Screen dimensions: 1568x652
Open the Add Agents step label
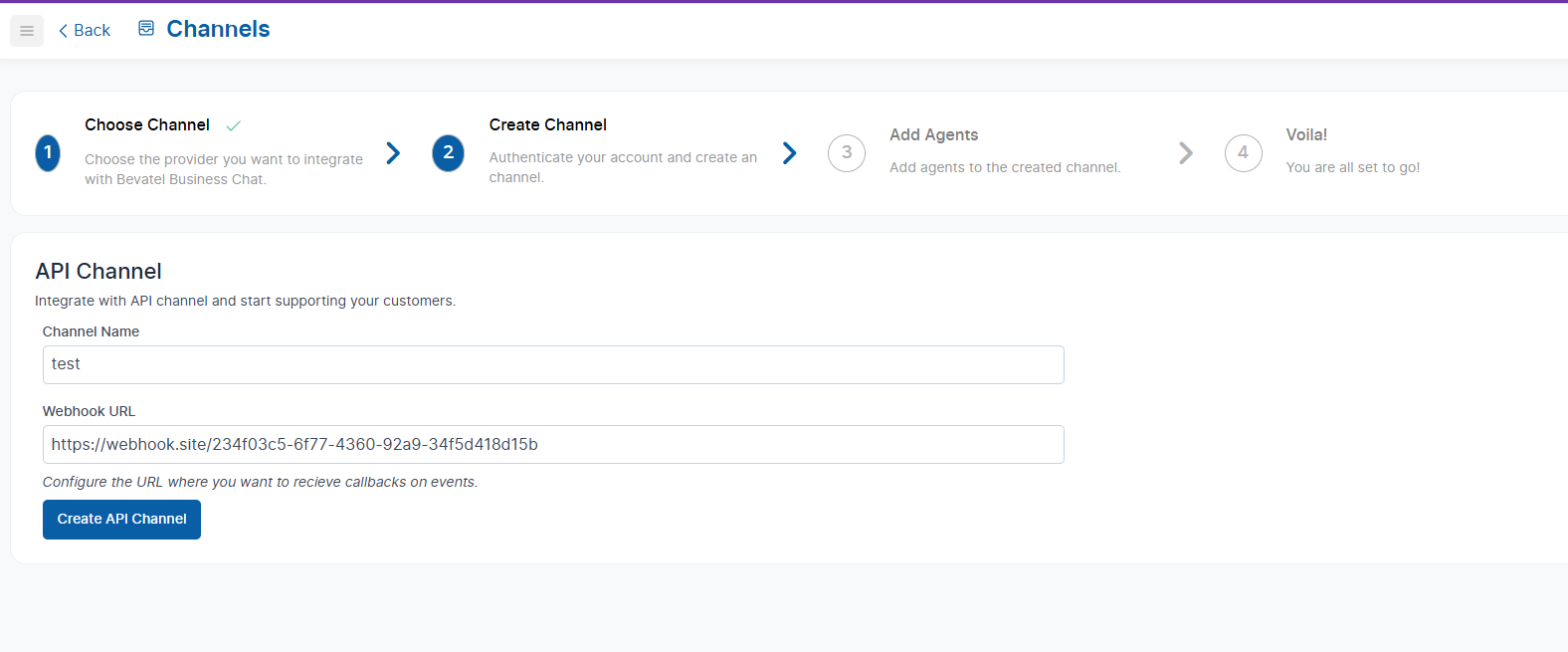[933, 135]
